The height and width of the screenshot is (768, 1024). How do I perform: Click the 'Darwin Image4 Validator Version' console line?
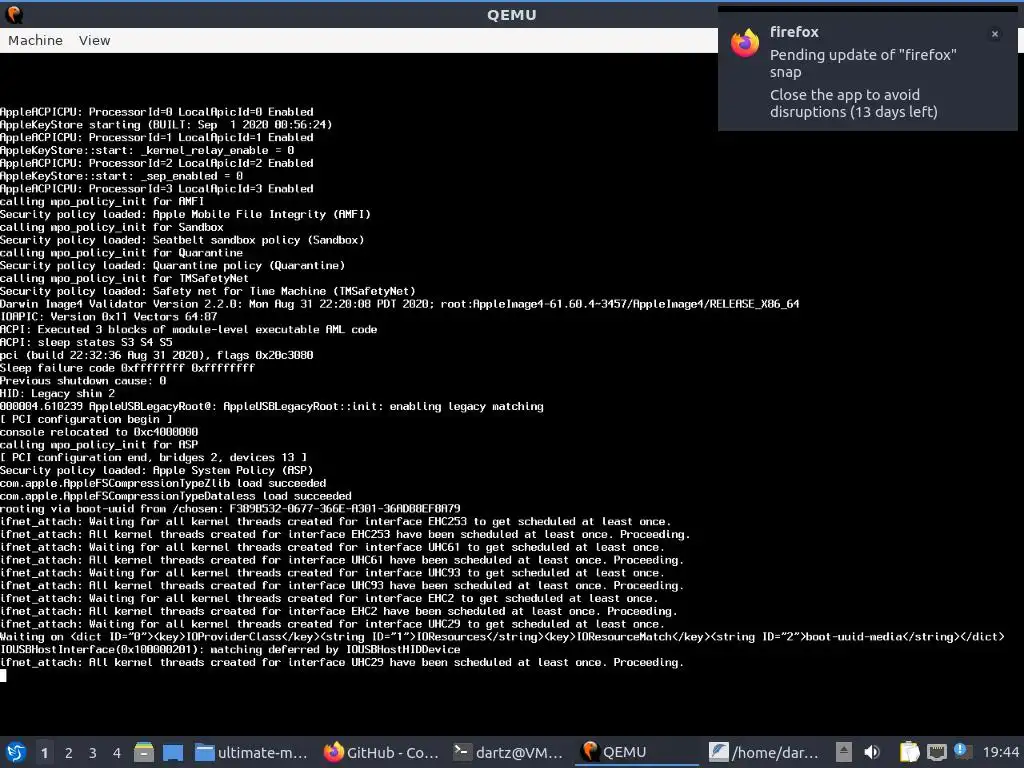[x=400, y=304]
